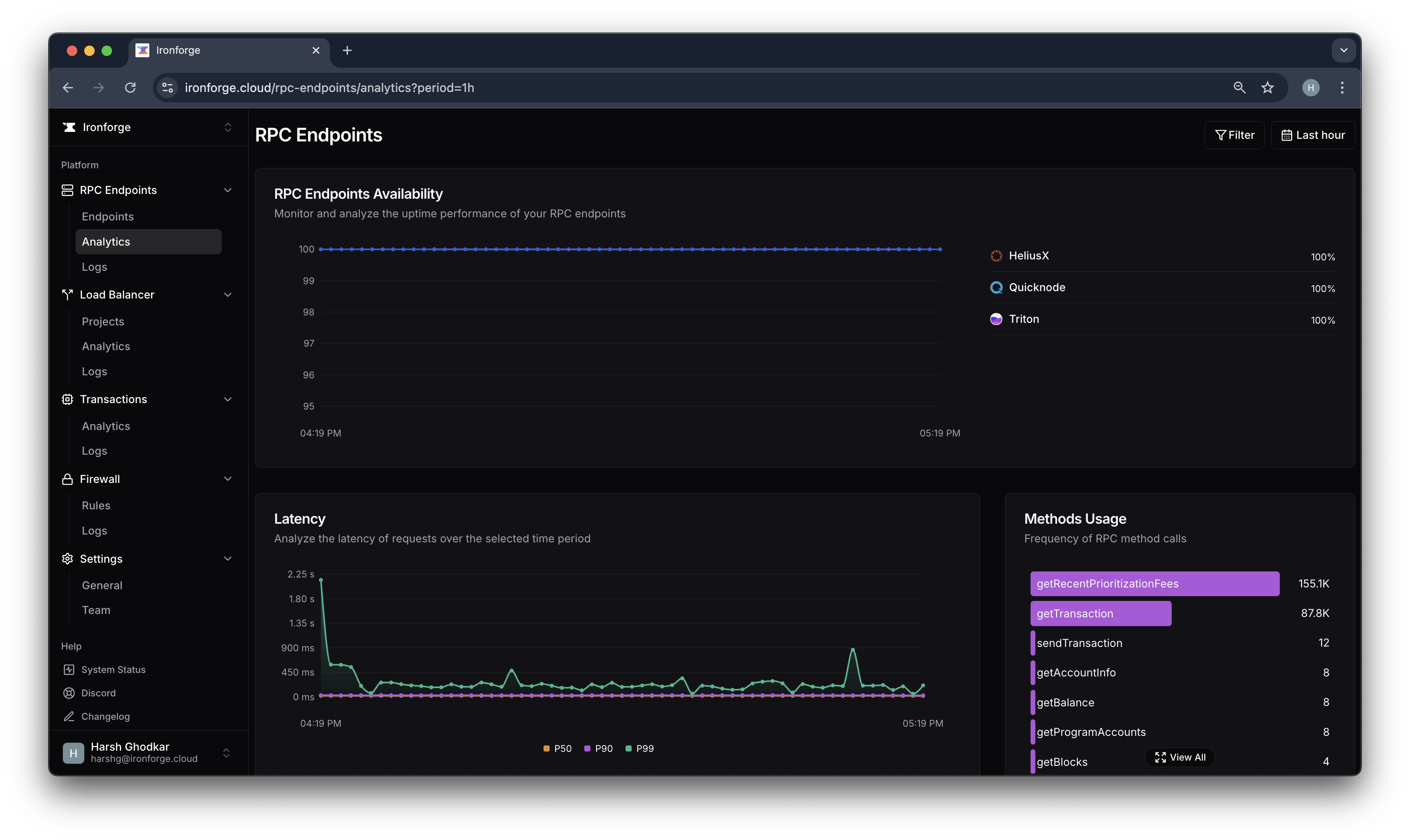Click the Ironforge logo in the sidebar header
The image size is (1410, 840).
(x=69, y=128)
